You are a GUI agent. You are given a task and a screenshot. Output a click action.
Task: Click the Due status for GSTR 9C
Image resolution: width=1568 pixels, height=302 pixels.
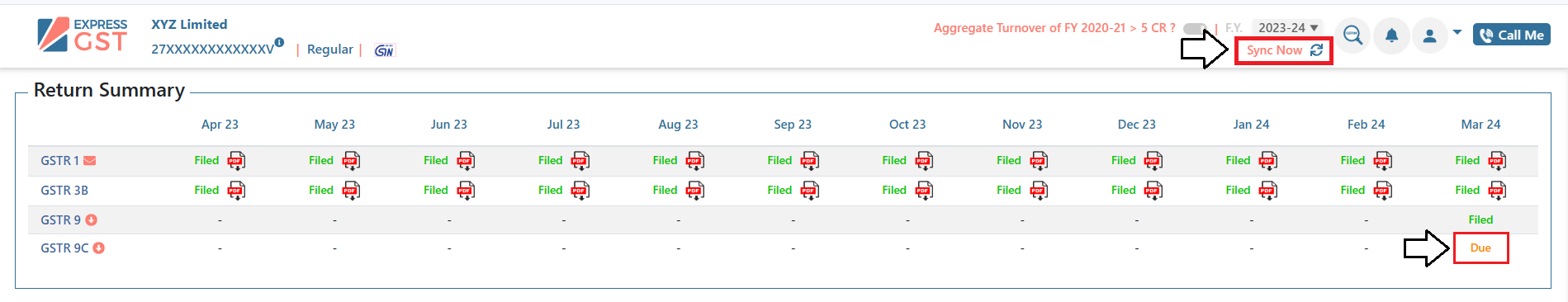[1480, 248]
